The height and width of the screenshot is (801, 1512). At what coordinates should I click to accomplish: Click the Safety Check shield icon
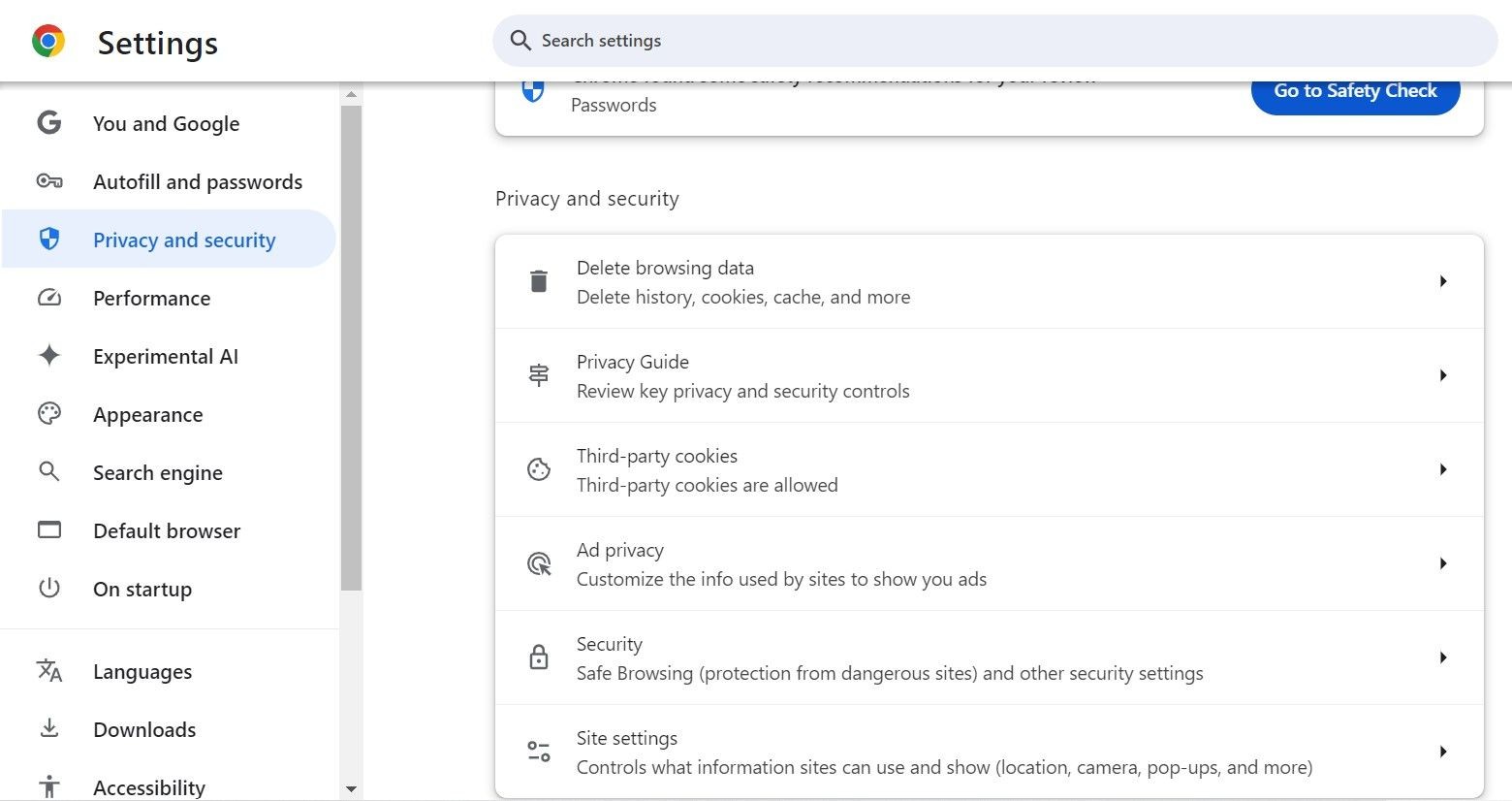[533, 91]
